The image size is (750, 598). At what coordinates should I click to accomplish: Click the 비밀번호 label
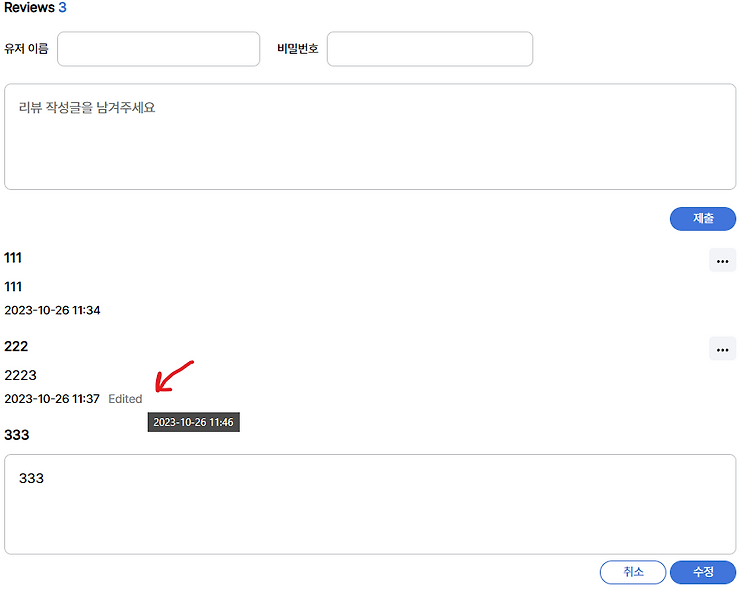pos(298,49)
